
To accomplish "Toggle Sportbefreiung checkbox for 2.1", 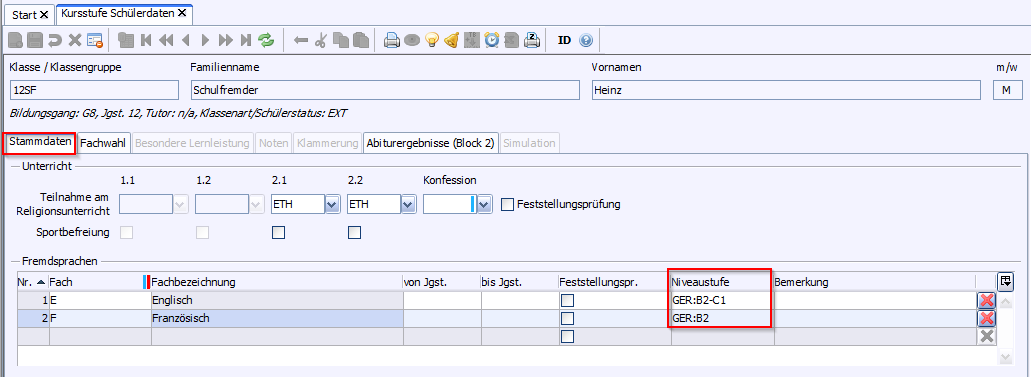I will click(x=279, y=232).
